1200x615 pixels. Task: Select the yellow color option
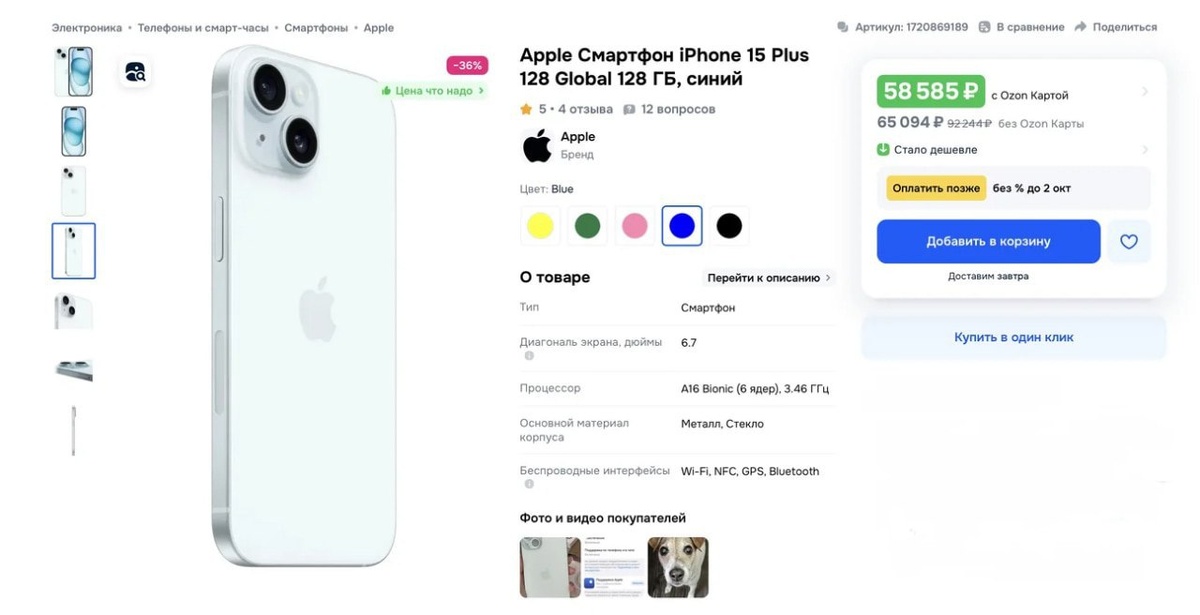(x=540, y=226)
